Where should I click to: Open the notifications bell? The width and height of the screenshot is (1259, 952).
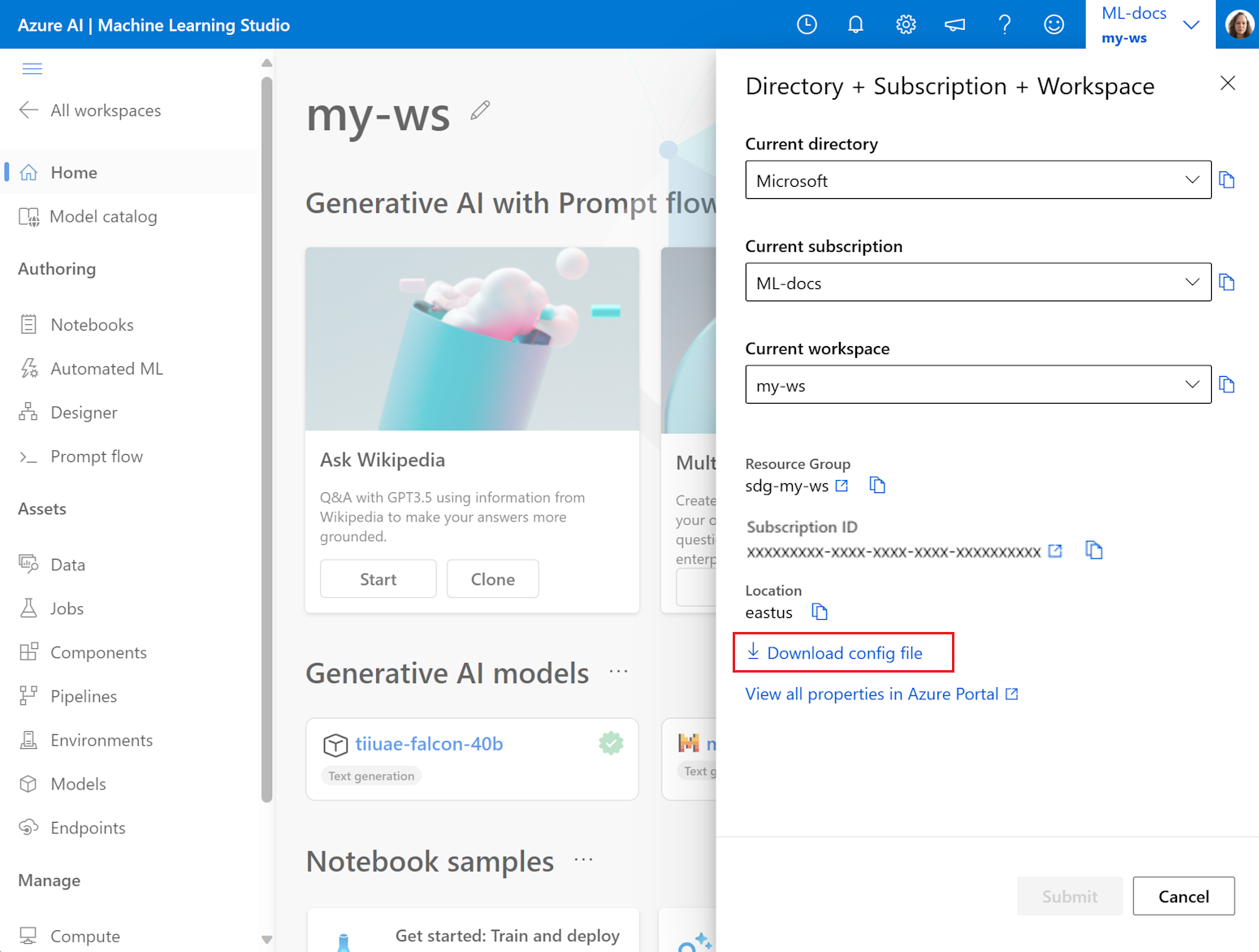coord(855,24)
